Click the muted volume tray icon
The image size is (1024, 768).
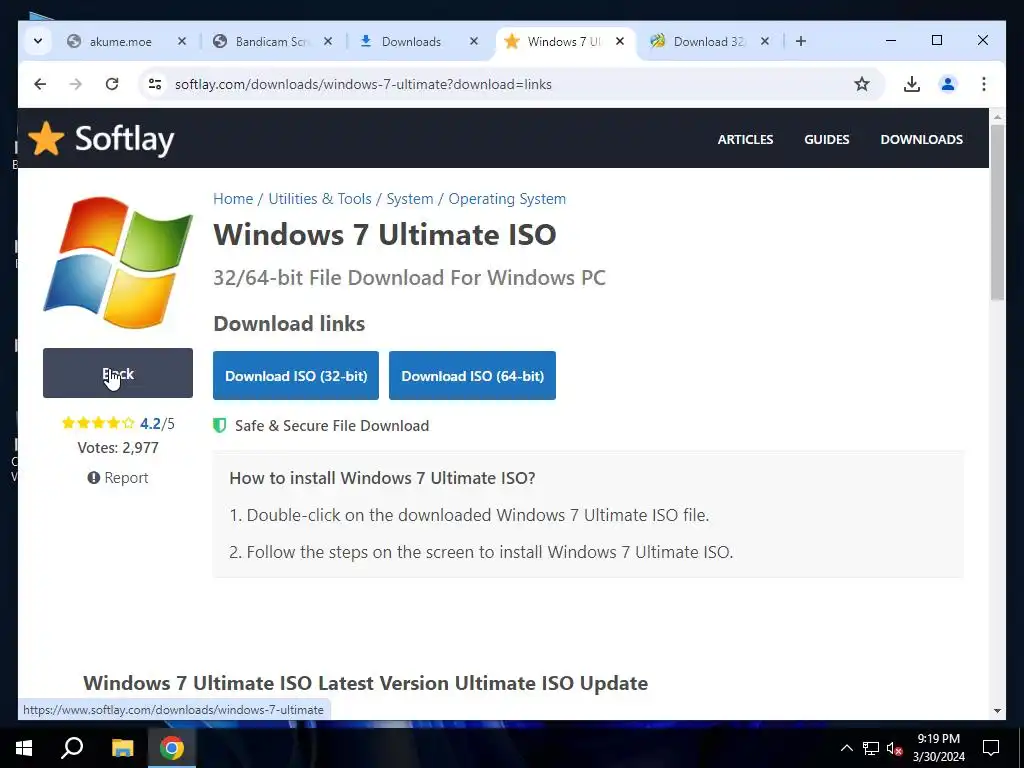(895, 748)
